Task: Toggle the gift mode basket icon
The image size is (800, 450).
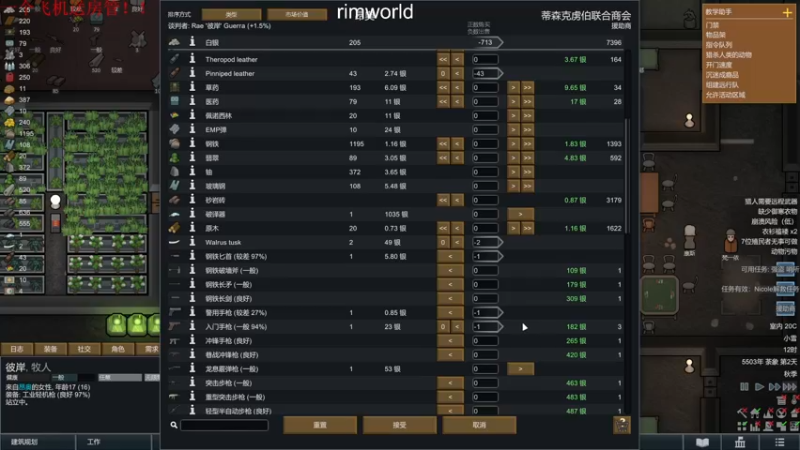Action: click(621, 425)
